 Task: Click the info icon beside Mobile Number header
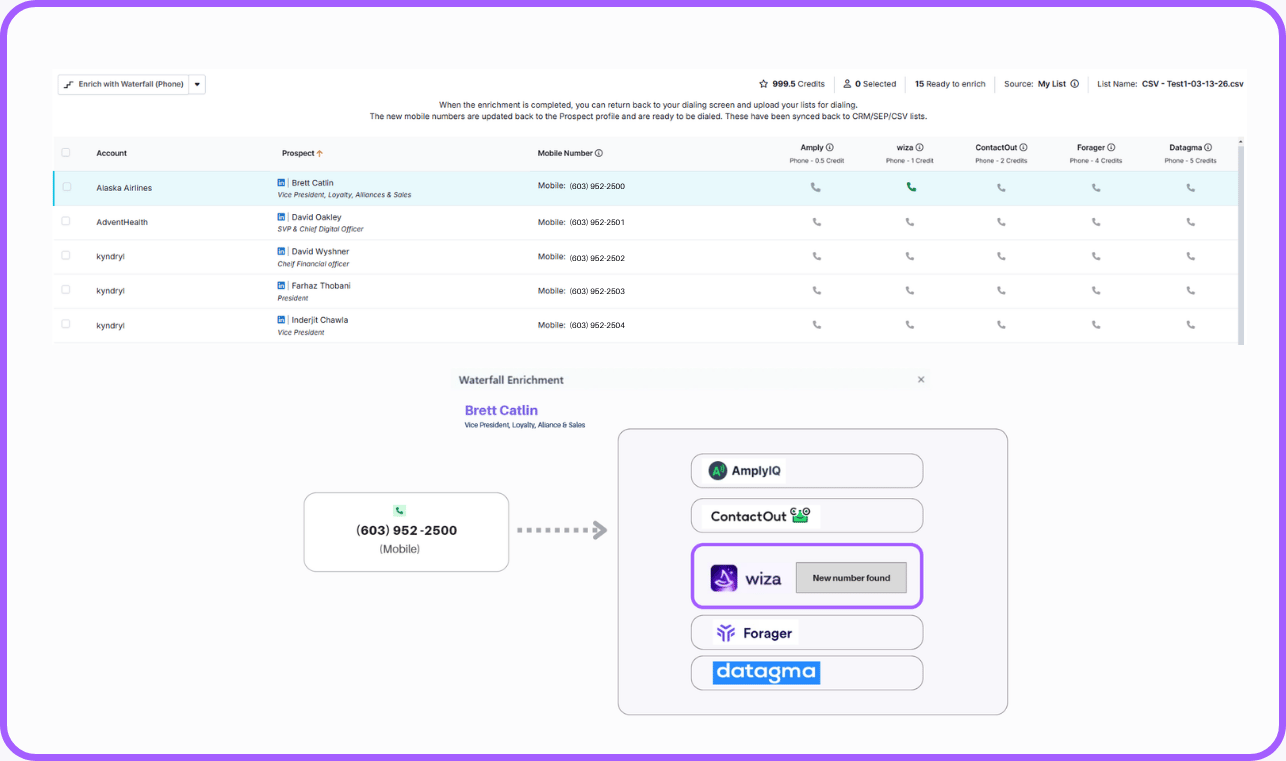[599, 153]
